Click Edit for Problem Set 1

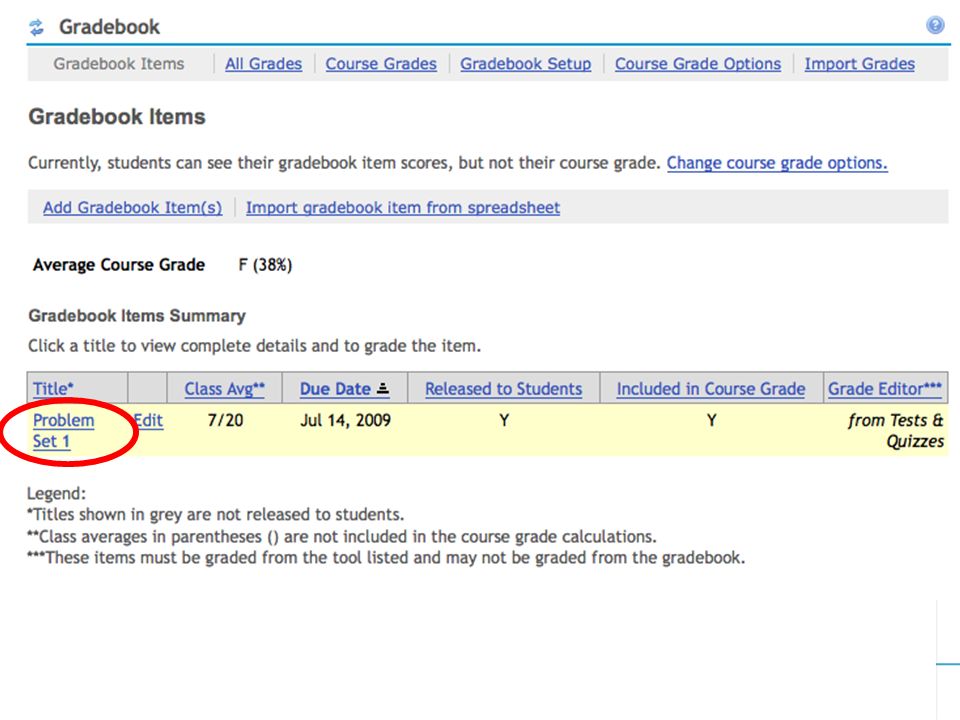point(149,421)
